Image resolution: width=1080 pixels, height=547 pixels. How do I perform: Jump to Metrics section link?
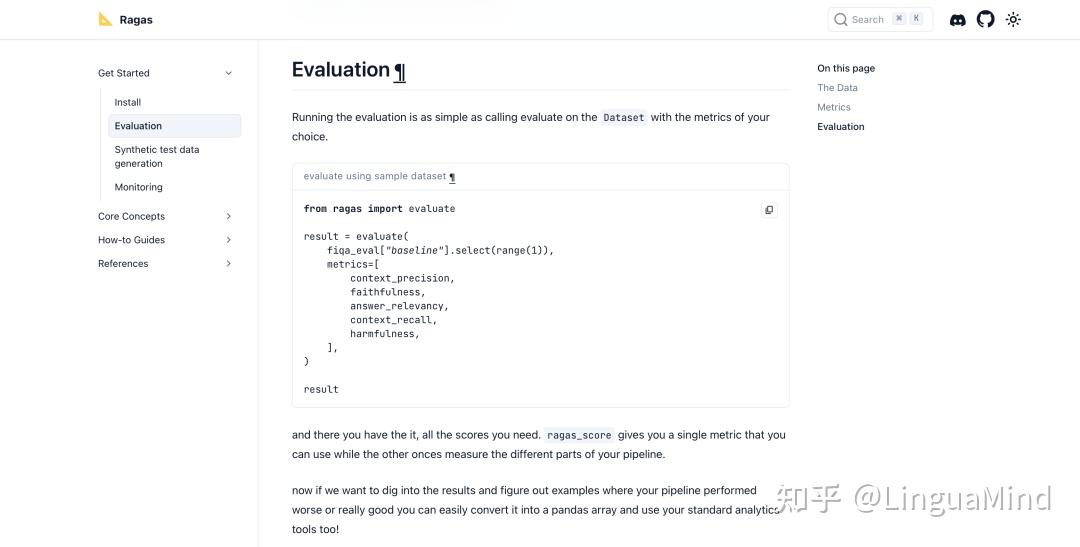click(x=834, y=107)
